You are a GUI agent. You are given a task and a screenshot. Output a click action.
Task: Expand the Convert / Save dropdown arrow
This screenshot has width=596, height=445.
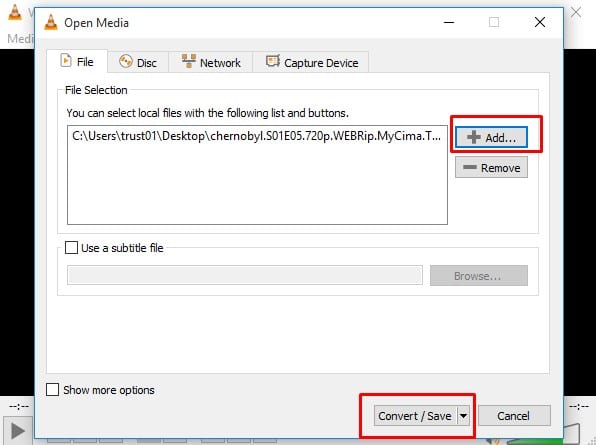[463, 416]
